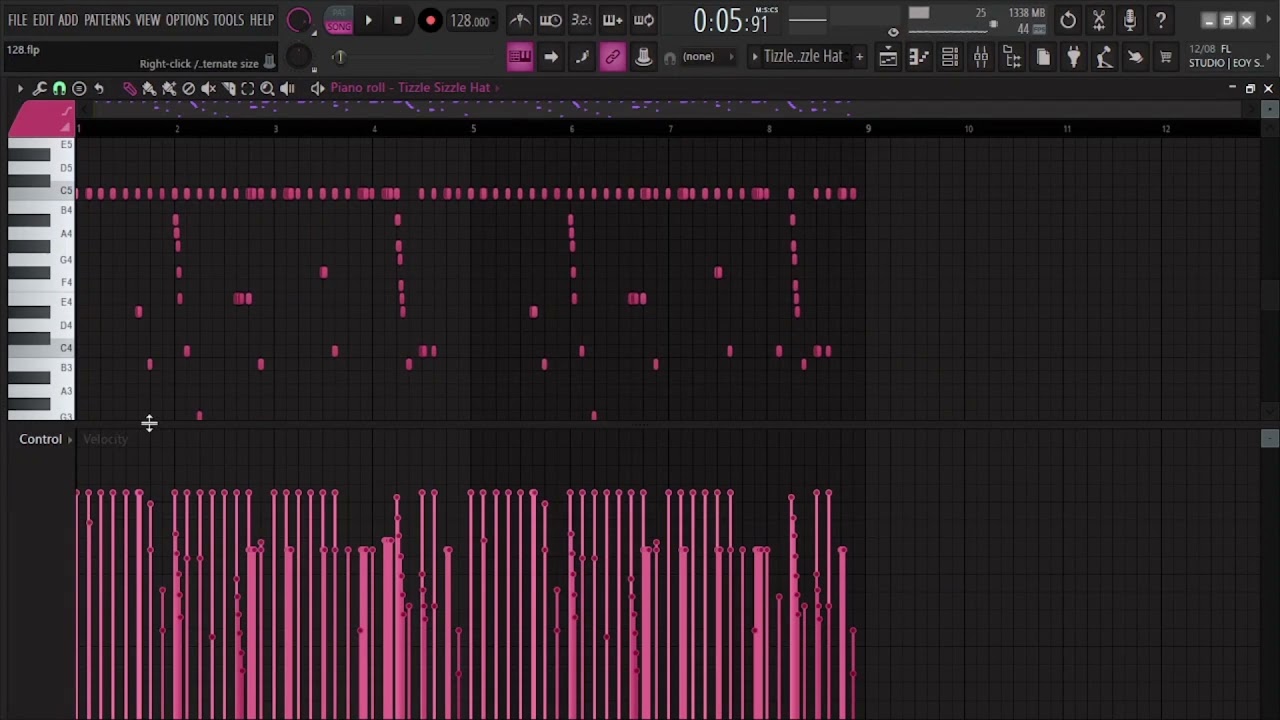Open the PATTERNS menu
The image size is (1280, 720).
click(x=107, y=20)
